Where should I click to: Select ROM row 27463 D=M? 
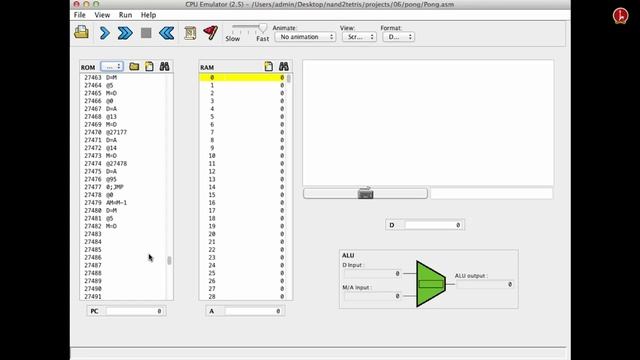tap(123, 78)
